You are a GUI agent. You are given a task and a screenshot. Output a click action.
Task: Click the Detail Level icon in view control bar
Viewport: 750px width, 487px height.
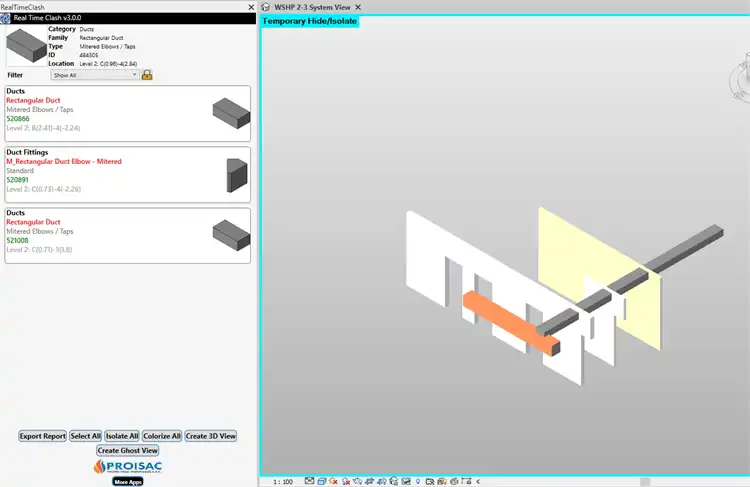(x=309, y=481)
